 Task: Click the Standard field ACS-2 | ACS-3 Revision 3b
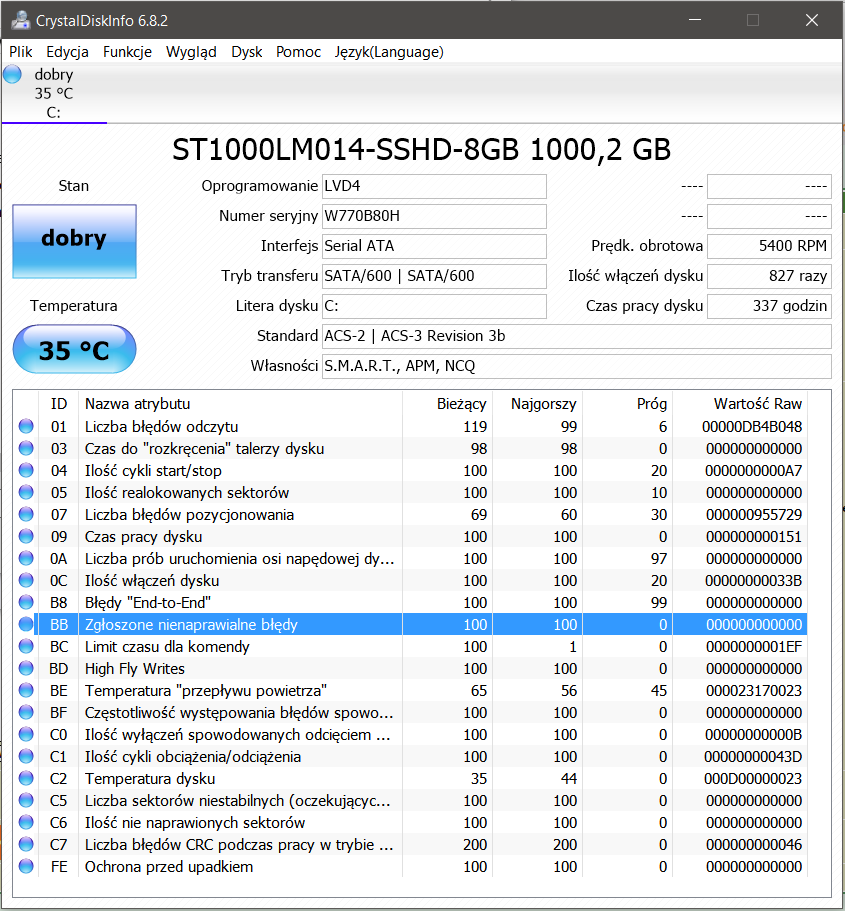(x=577, y=336)
